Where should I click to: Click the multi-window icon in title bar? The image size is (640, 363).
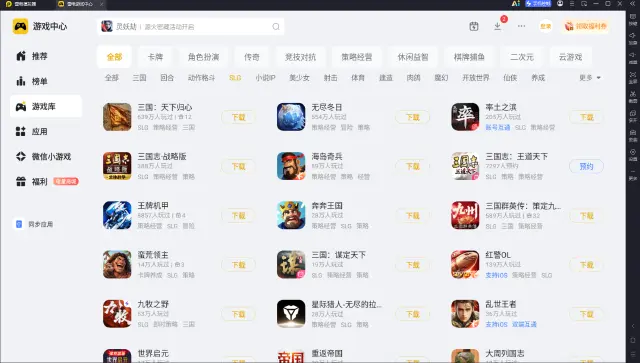coord(584,4)
